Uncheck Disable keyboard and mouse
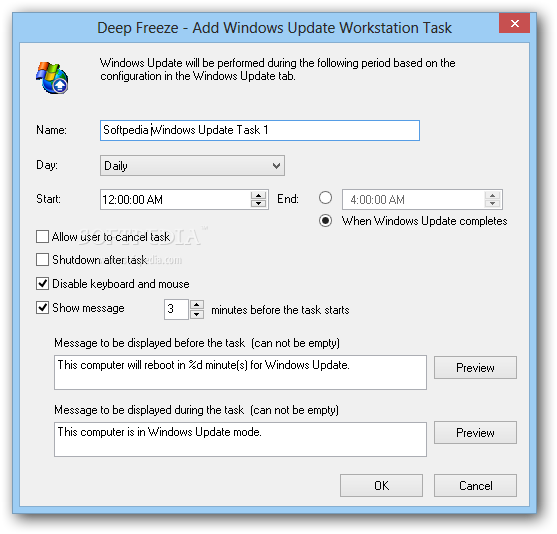This screenshot has width=557, height=534. 42,284
